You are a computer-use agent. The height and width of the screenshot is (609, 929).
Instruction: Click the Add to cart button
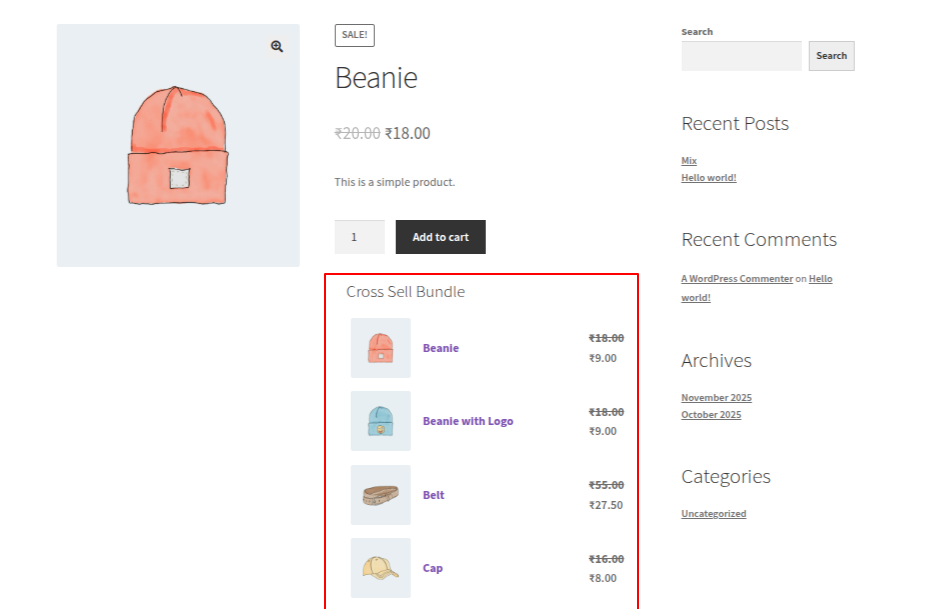click(x=440, y=237)
